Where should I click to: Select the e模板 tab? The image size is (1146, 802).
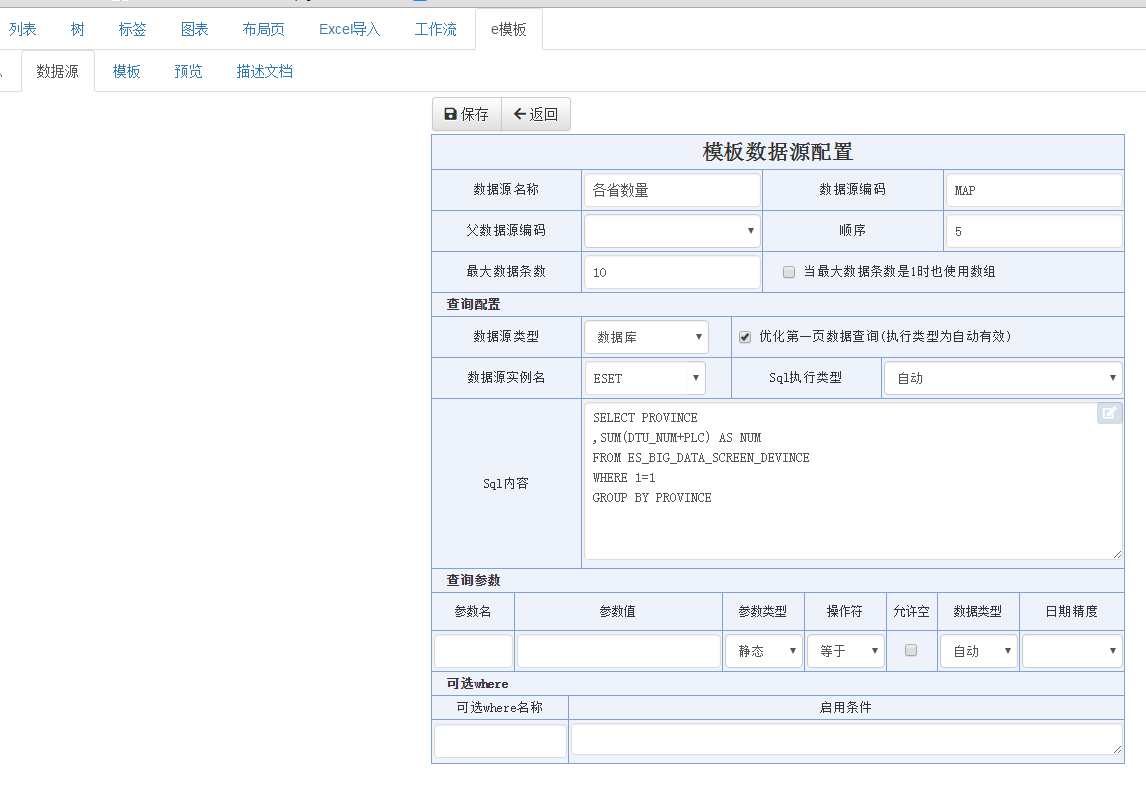pos(509,29)
